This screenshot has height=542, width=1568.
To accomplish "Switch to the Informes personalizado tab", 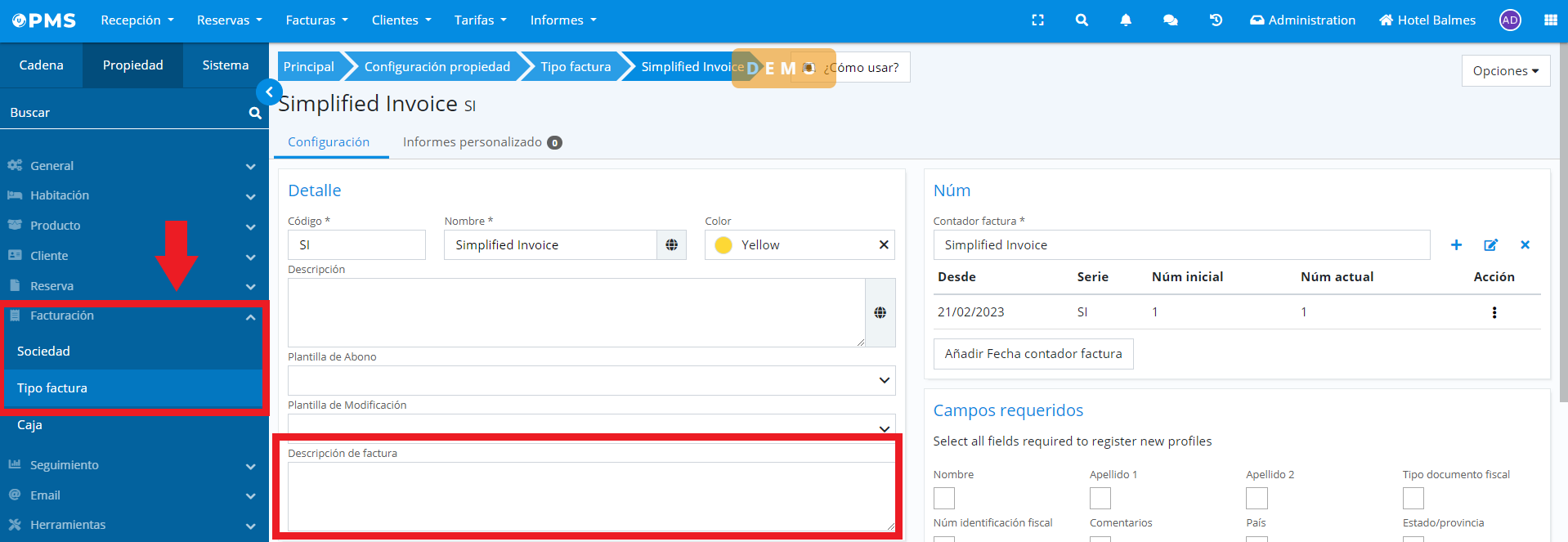I will tap(481, 142).
